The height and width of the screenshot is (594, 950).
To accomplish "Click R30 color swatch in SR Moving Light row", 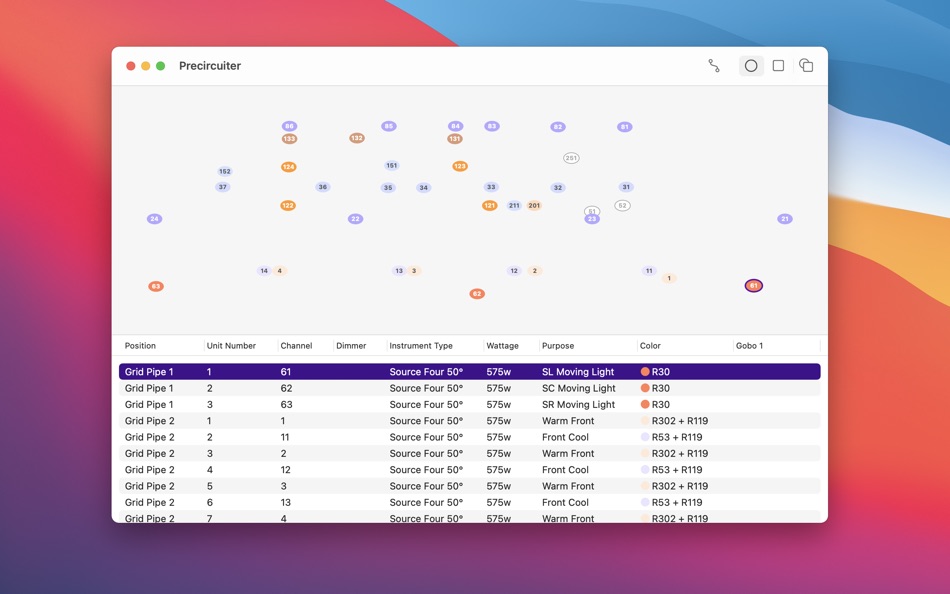I will 645,404.
